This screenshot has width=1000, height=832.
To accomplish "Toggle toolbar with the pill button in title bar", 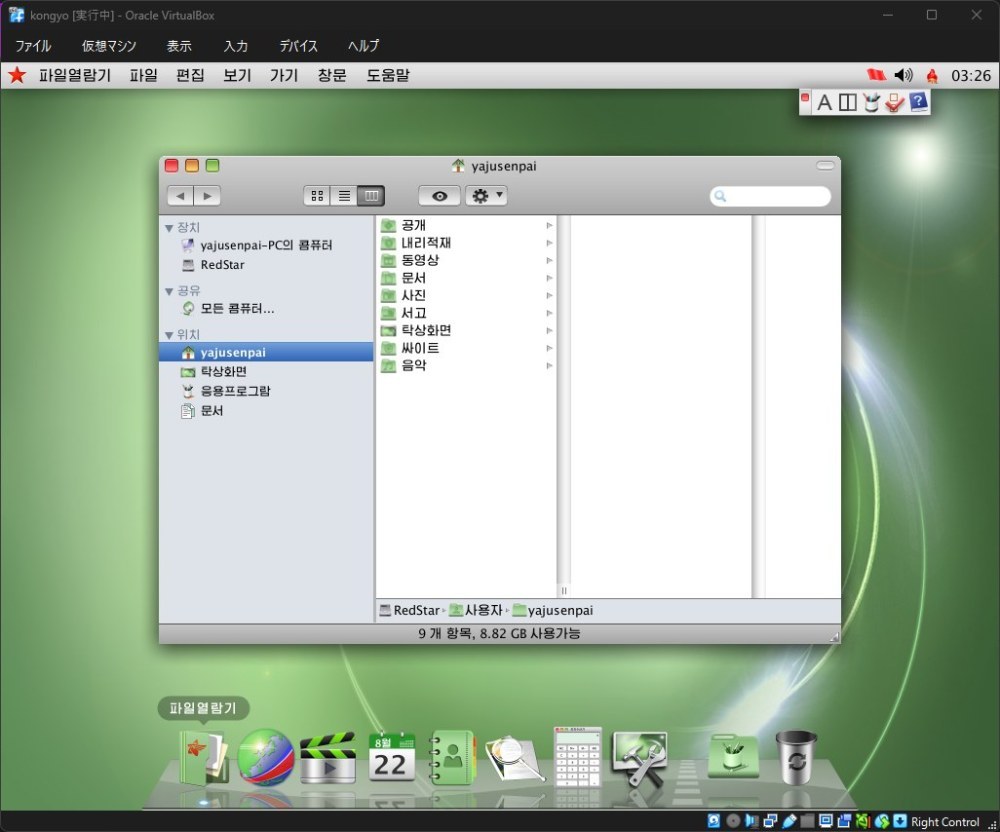I will click(x=825, y=166).
